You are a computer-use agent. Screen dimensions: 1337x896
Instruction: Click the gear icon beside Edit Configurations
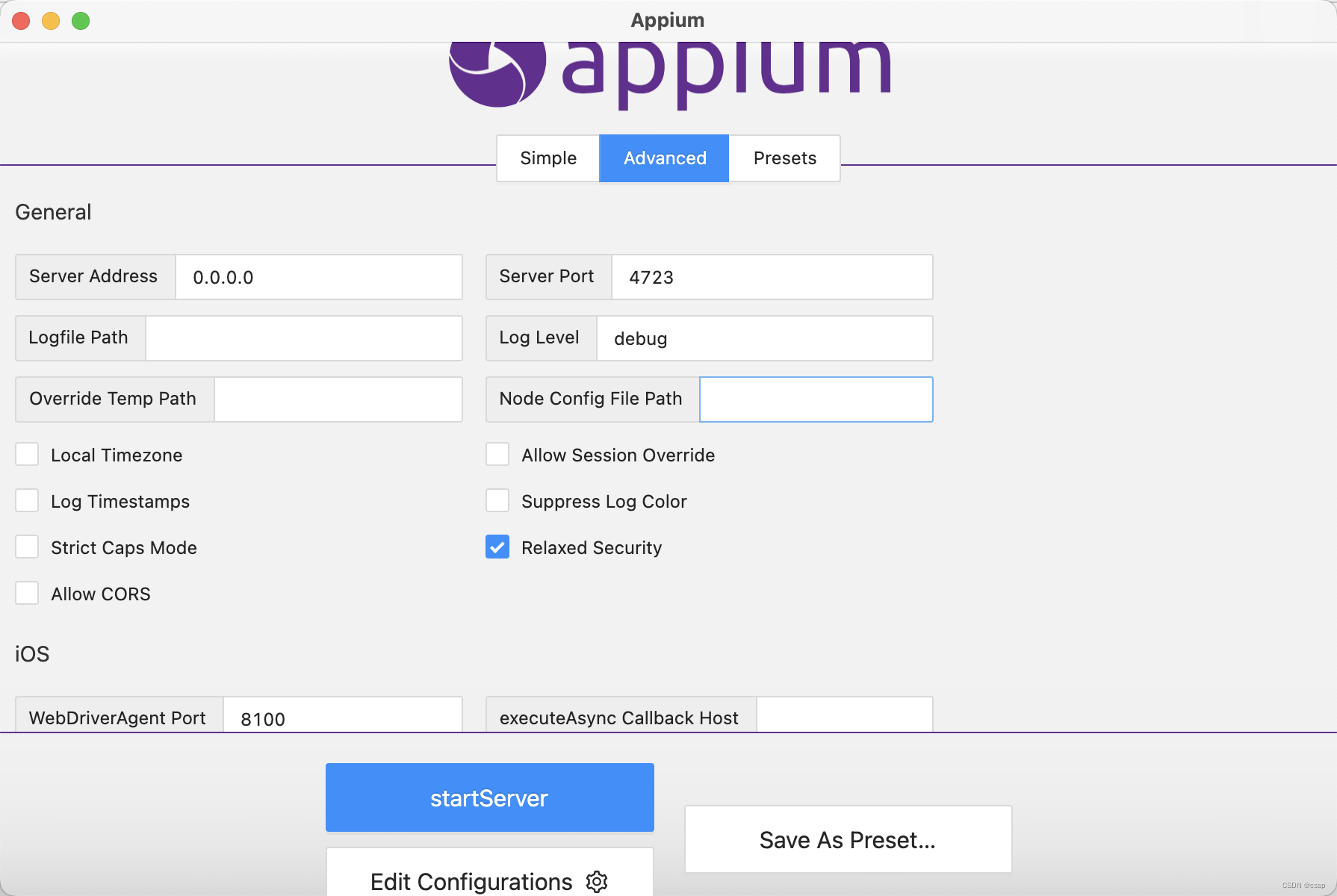click(x=597, y=882)
